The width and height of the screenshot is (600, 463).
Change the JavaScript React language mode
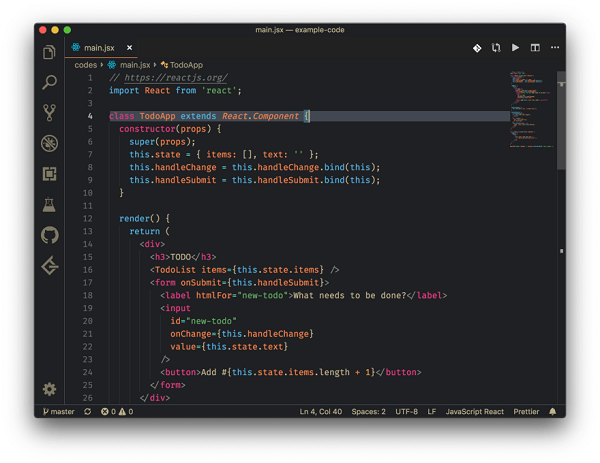click(x=474, y=412)
